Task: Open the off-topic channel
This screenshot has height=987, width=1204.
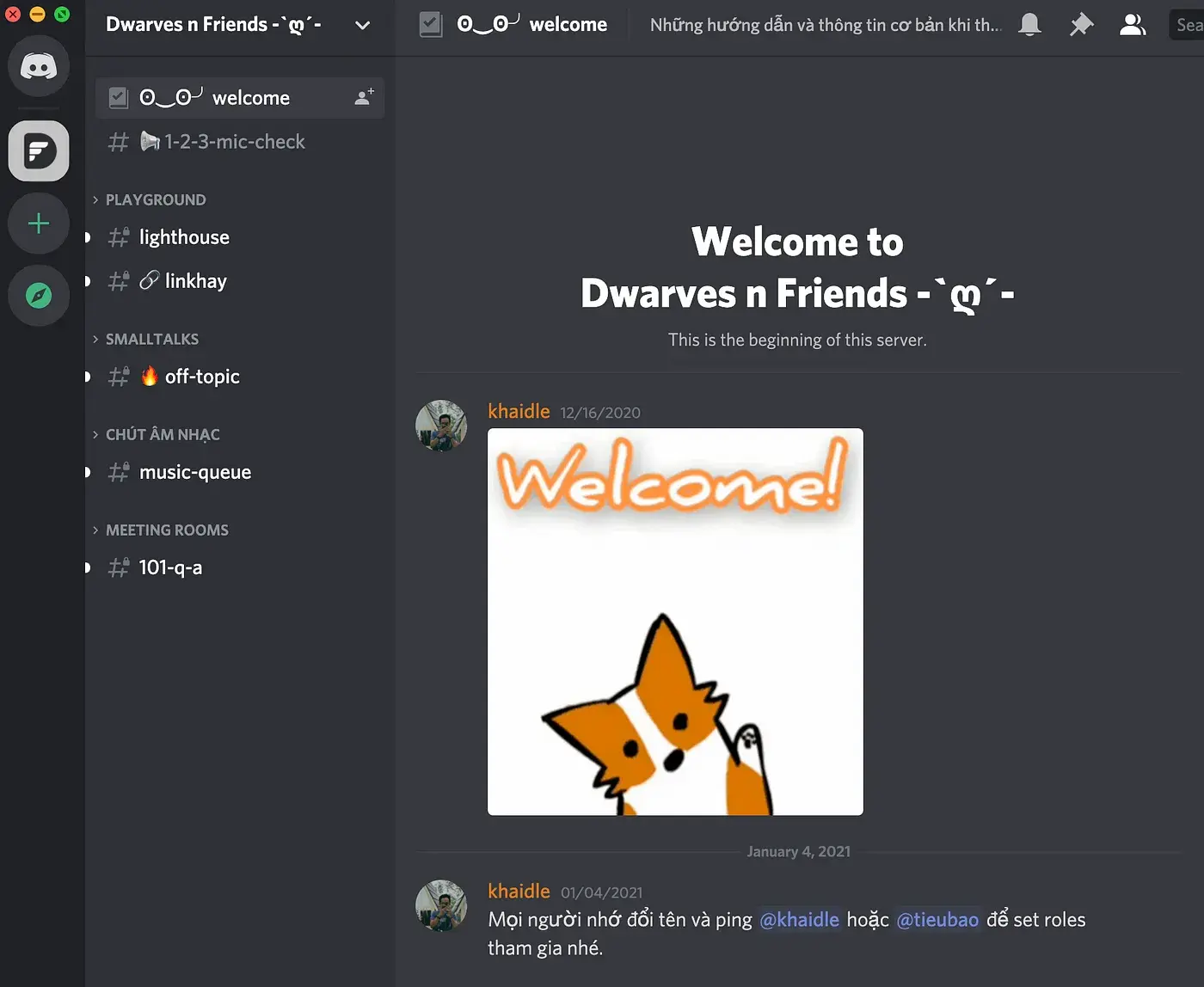Action: [239, 377]
